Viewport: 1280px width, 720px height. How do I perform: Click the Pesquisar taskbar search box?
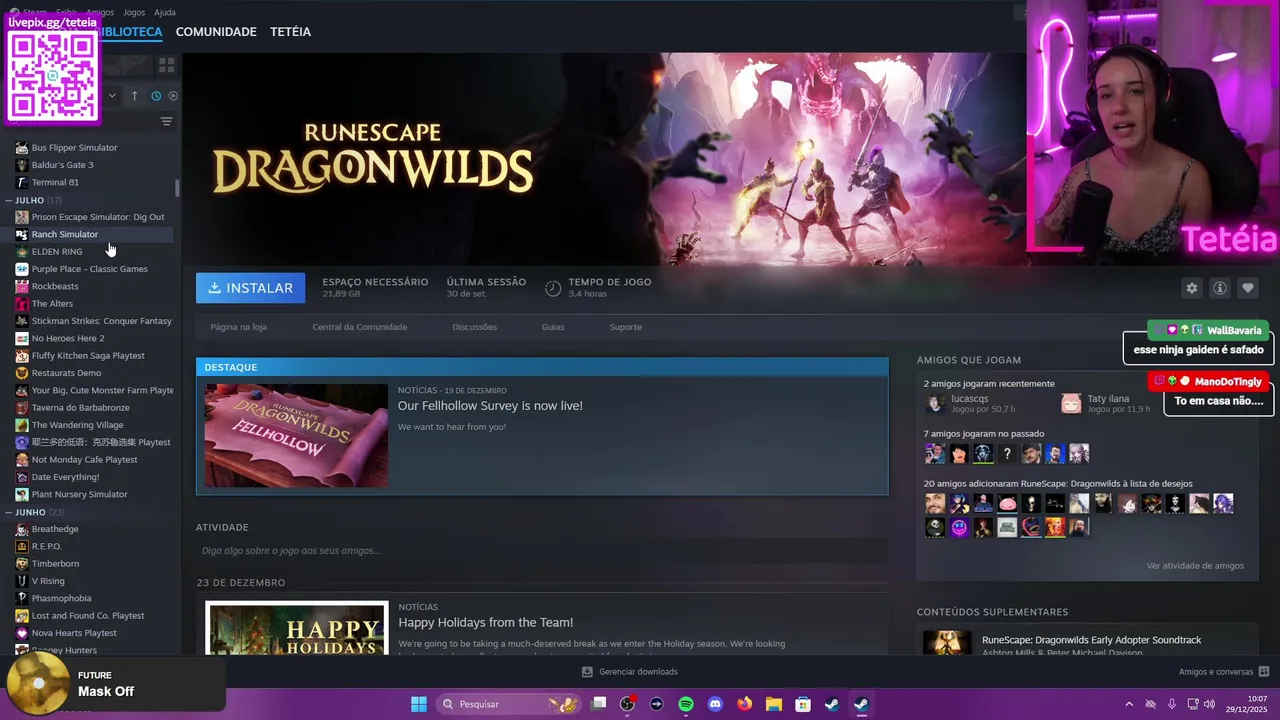pyautogui.click(x=510, y=704)
